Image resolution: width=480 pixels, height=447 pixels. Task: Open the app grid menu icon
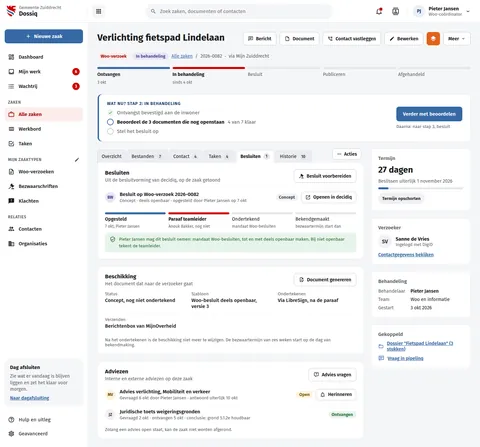point(98,11)
